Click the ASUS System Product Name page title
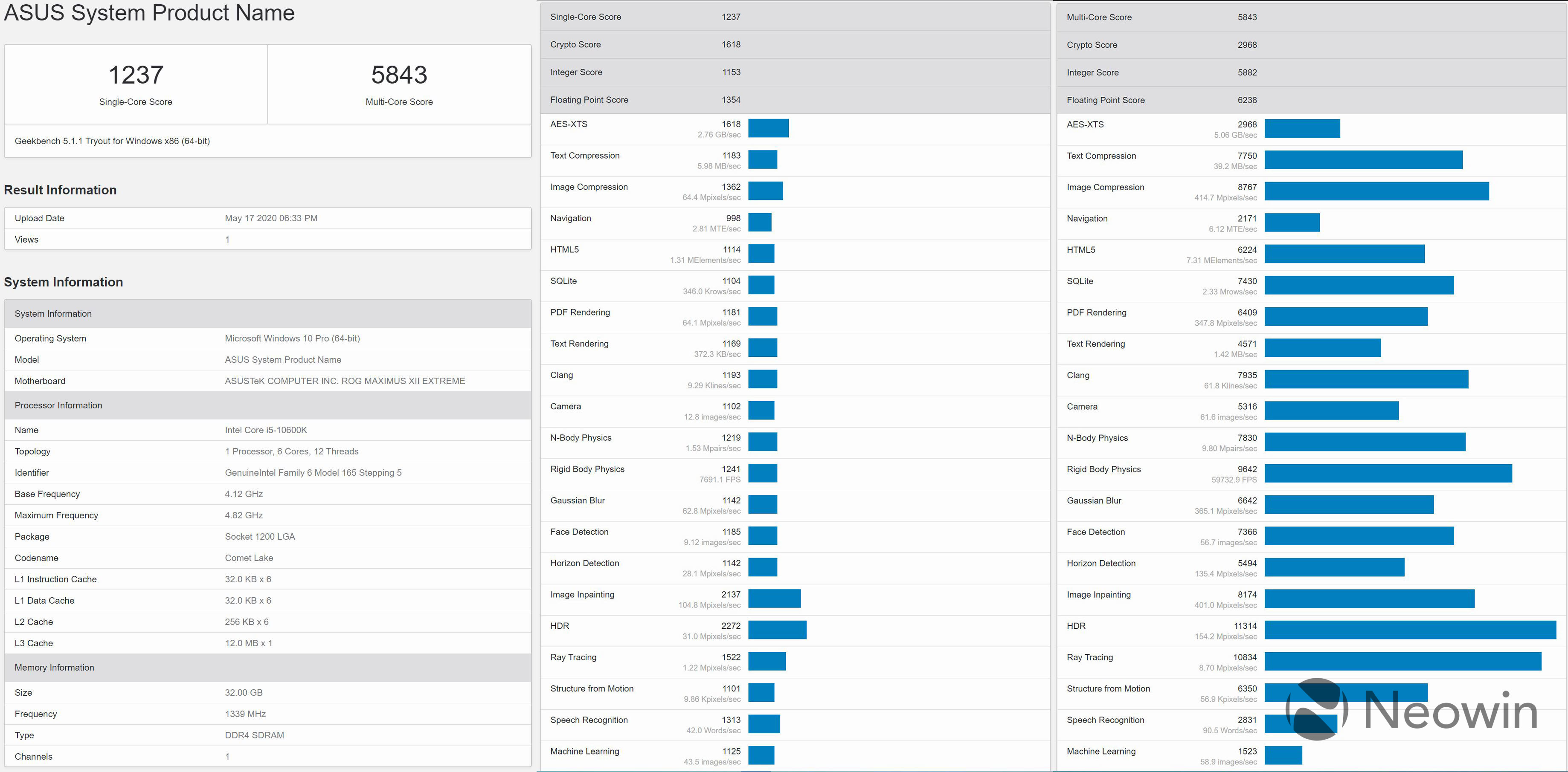This screenshot has height=772, width=1568. [x=149, y=13]
